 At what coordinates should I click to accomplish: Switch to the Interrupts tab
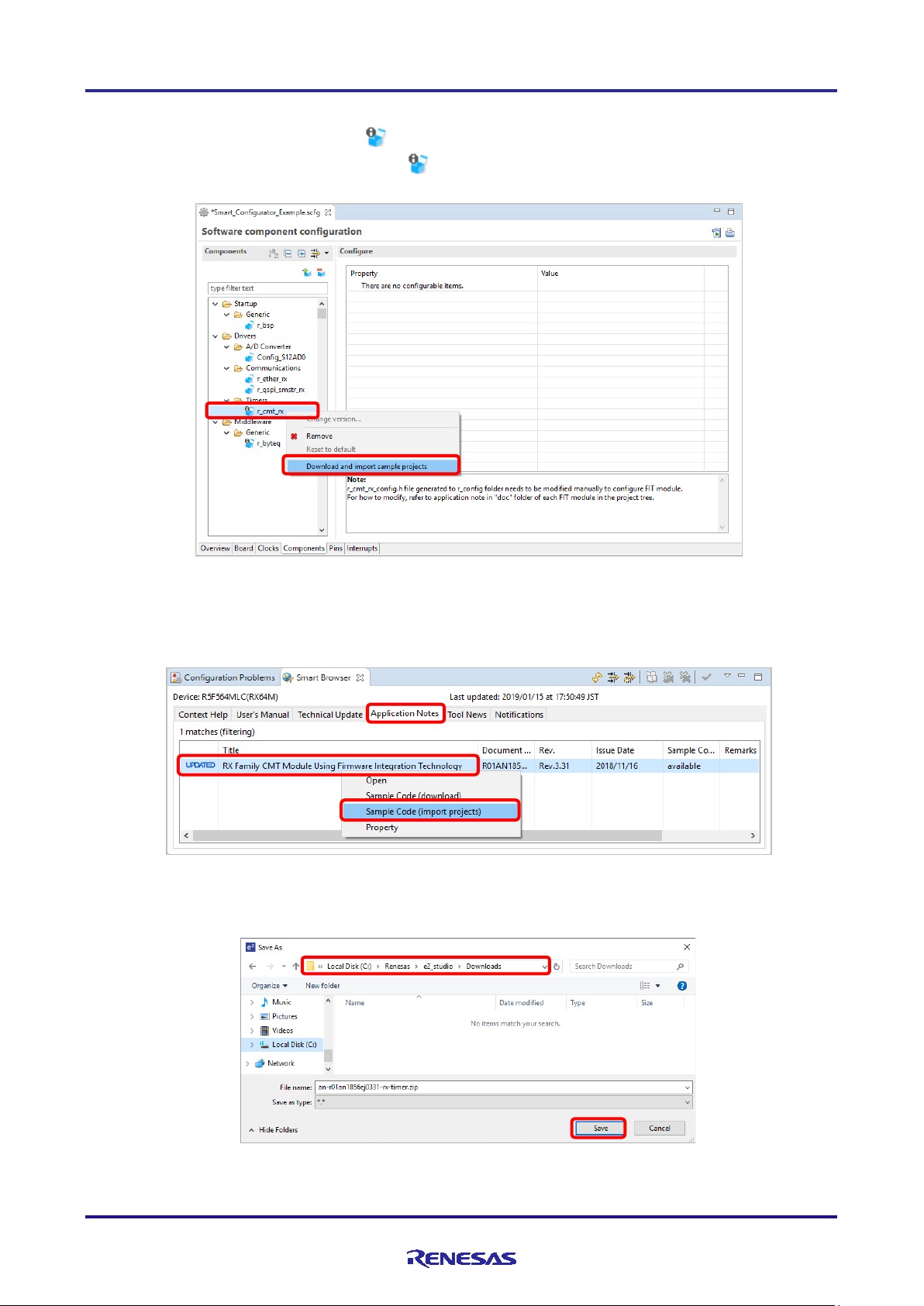362,549
